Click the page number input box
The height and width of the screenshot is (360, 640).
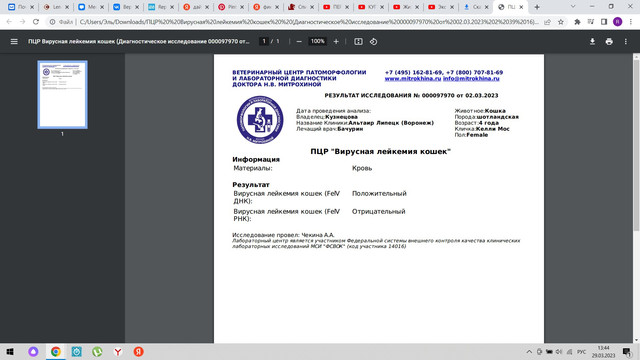click(264, 41)
